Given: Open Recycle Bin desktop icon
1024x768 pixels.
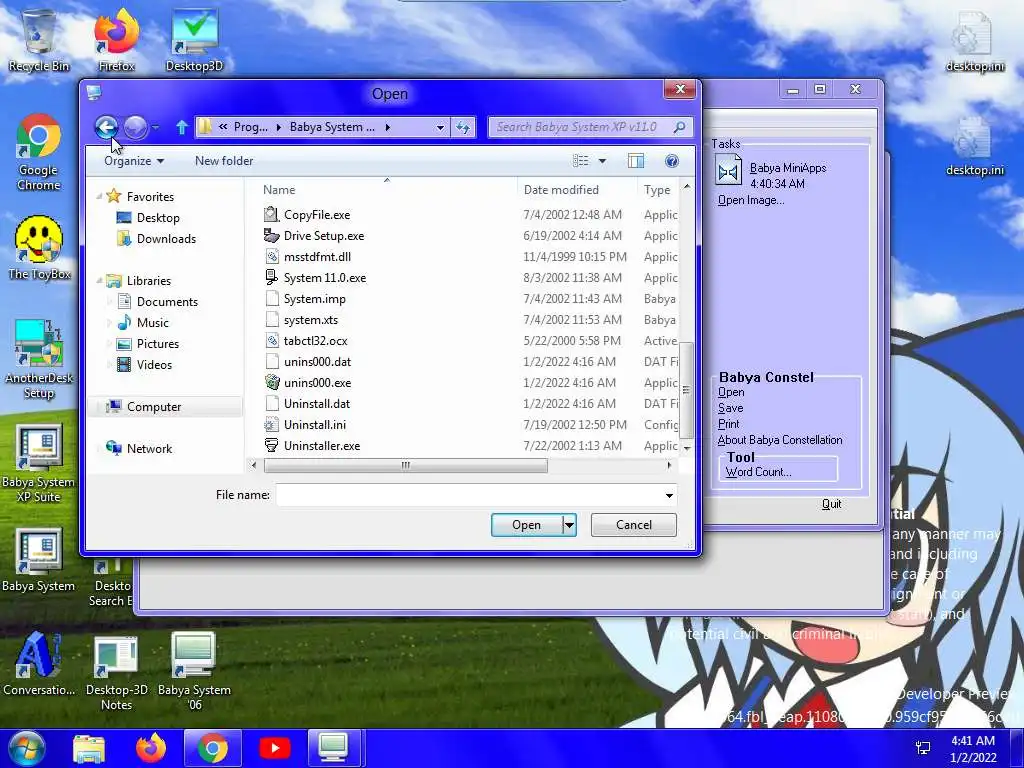Looking at the screenshot, I should click(39, 41).
